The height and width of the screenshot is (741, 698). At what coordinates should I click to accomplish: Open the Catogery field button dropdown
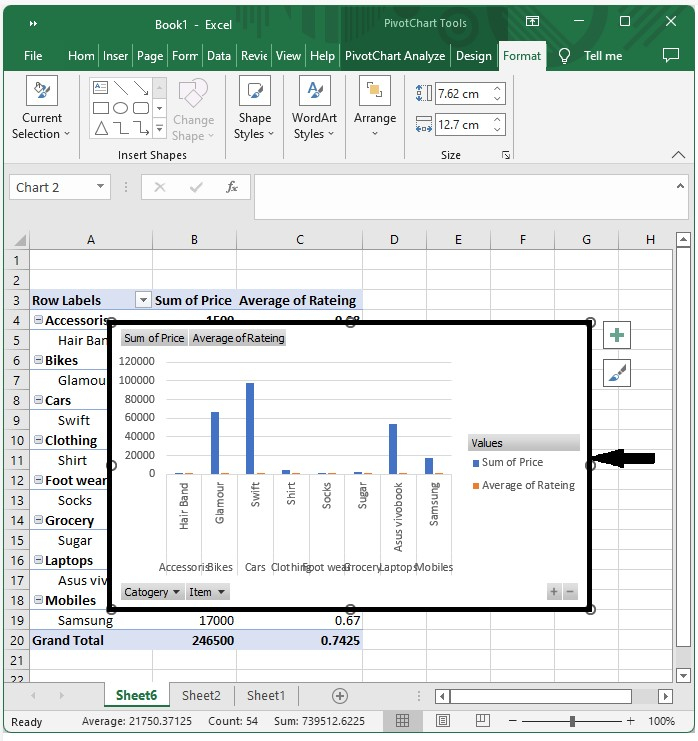pos(152,592)
